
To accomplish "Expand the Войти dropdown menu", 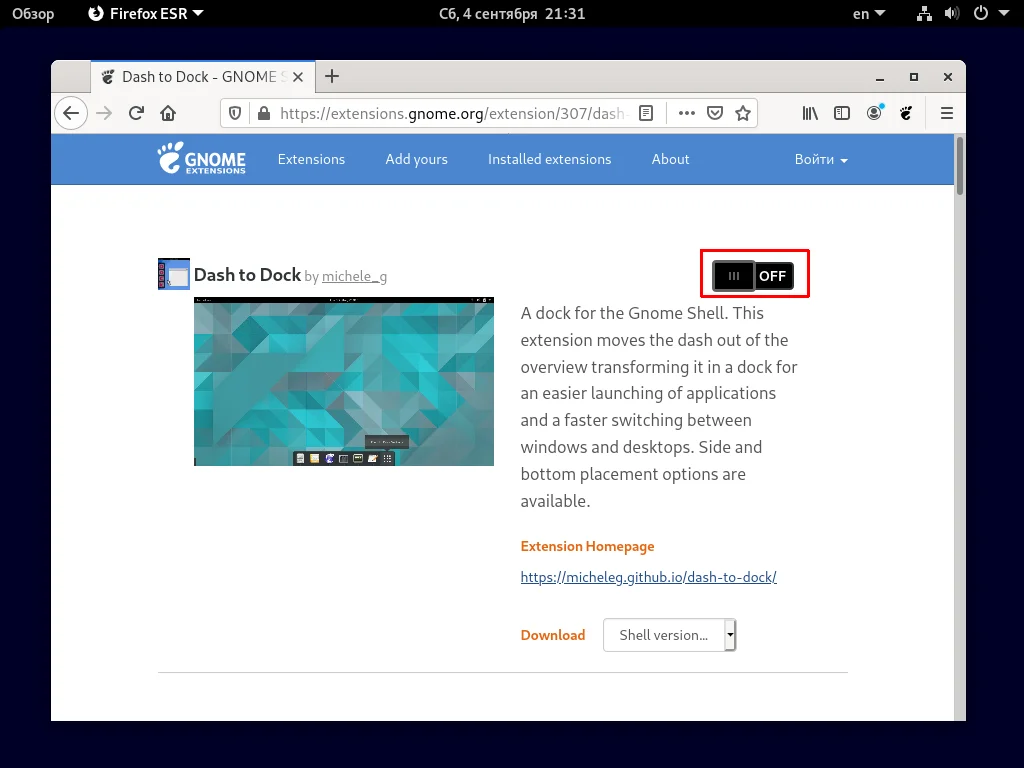I will coord(820,159).
